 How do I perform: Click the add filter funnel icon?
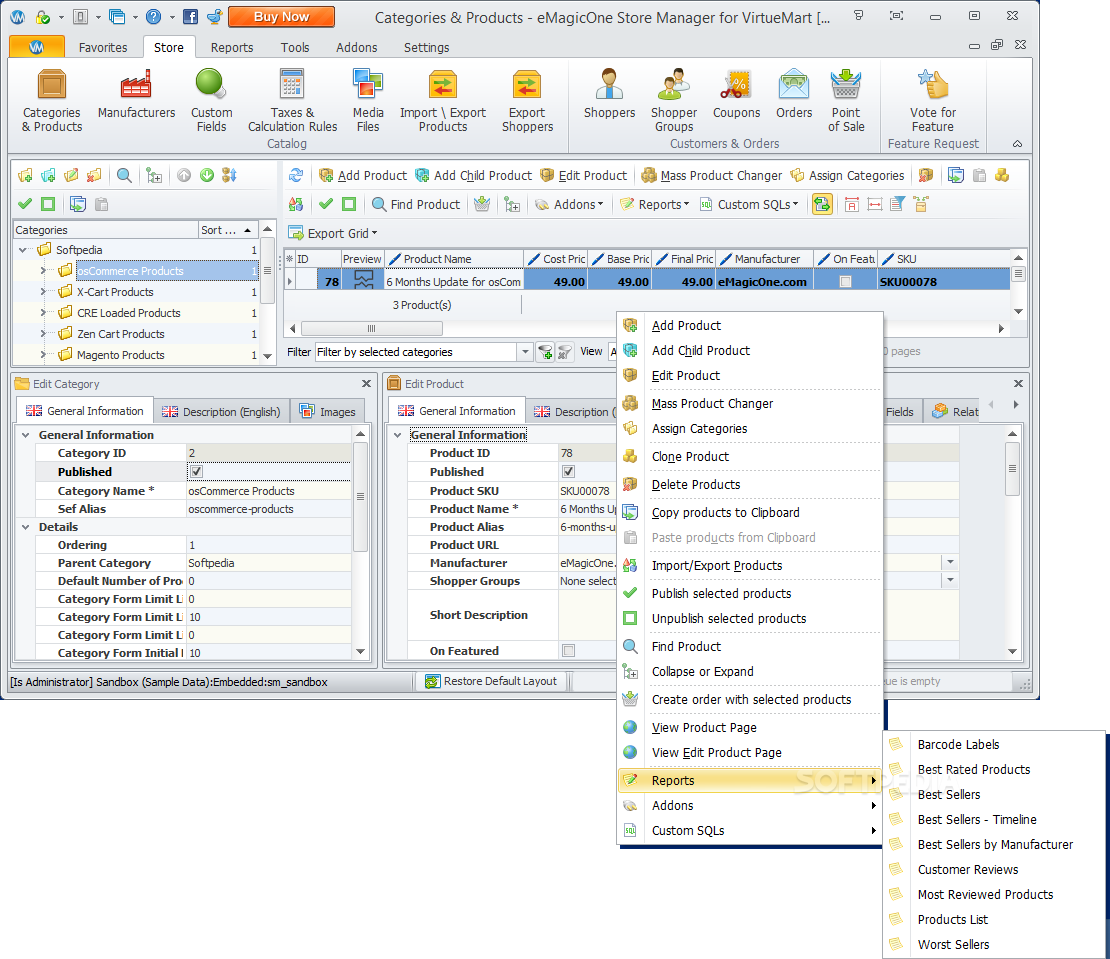(544, 352)
